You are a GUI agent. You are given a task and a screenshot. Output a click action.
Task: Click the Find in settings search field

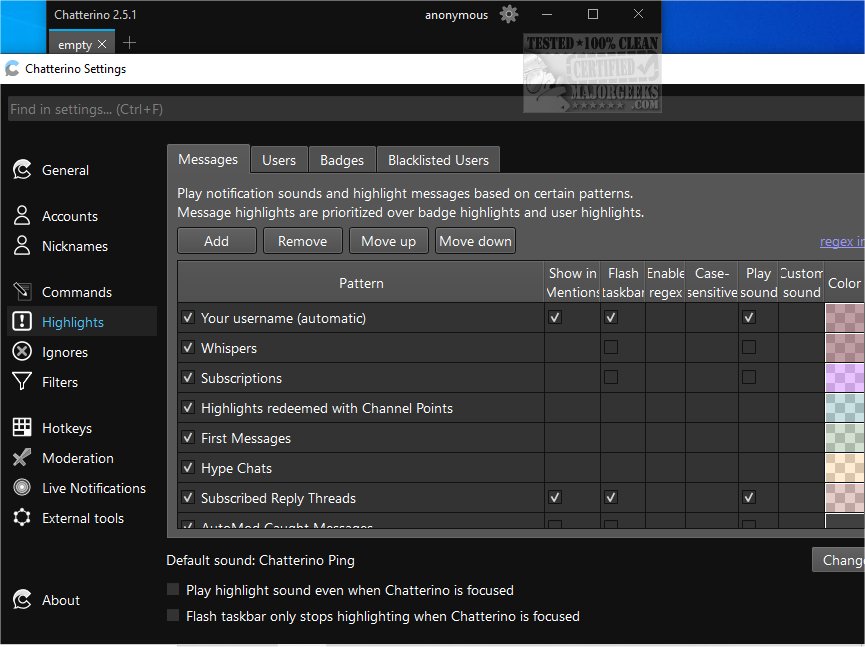436,109
